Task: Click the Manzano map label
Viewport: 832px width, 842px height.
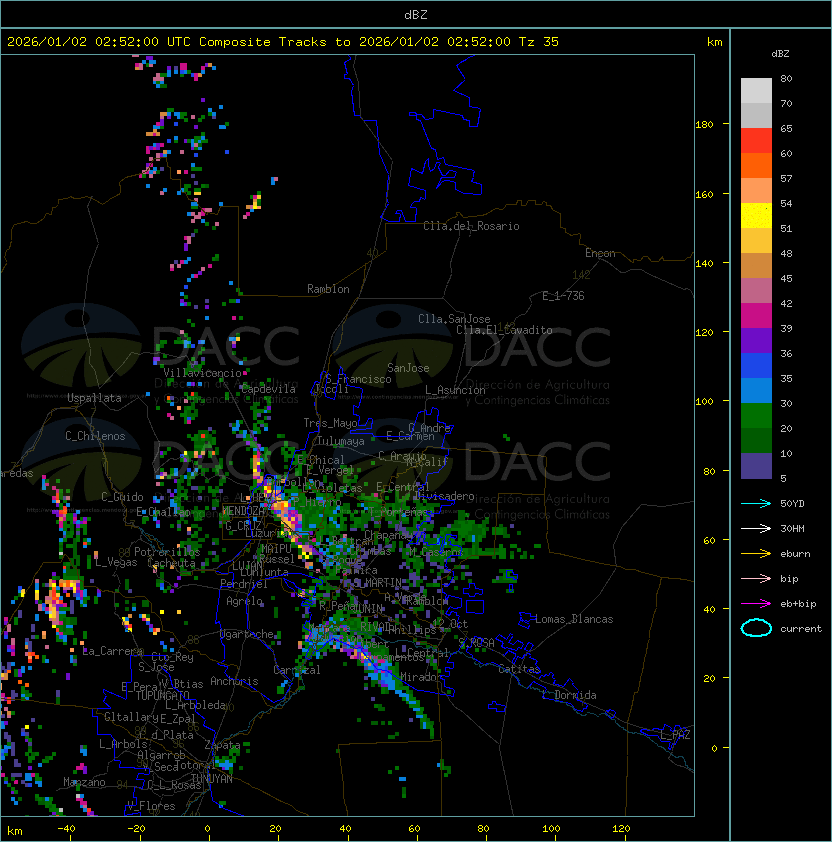Action: [x=84, y=782]
